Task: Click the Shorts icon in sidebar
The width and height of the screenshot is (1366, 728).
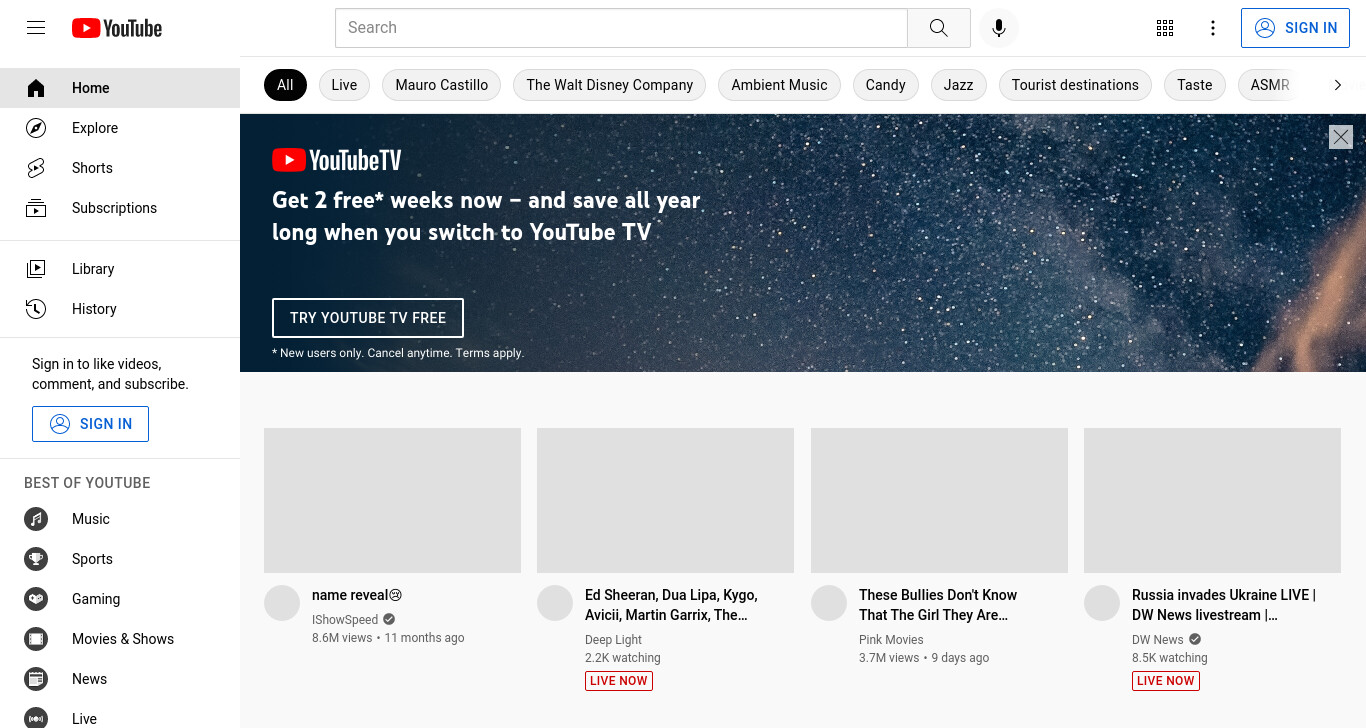Action: coord(36,168)
